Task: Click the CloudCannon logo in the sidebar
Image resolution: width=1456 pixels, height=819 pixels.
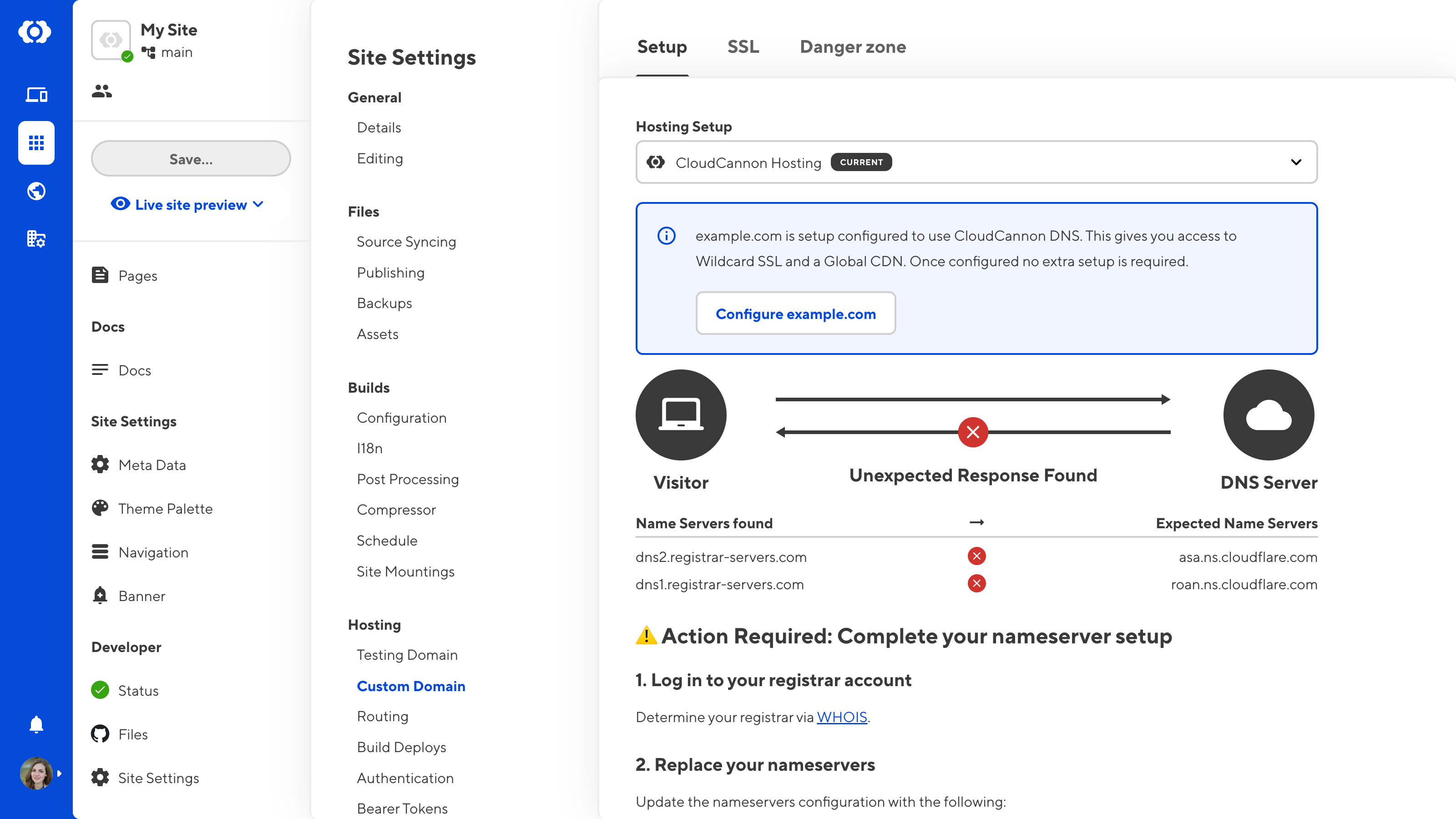Action: [35, 32]
